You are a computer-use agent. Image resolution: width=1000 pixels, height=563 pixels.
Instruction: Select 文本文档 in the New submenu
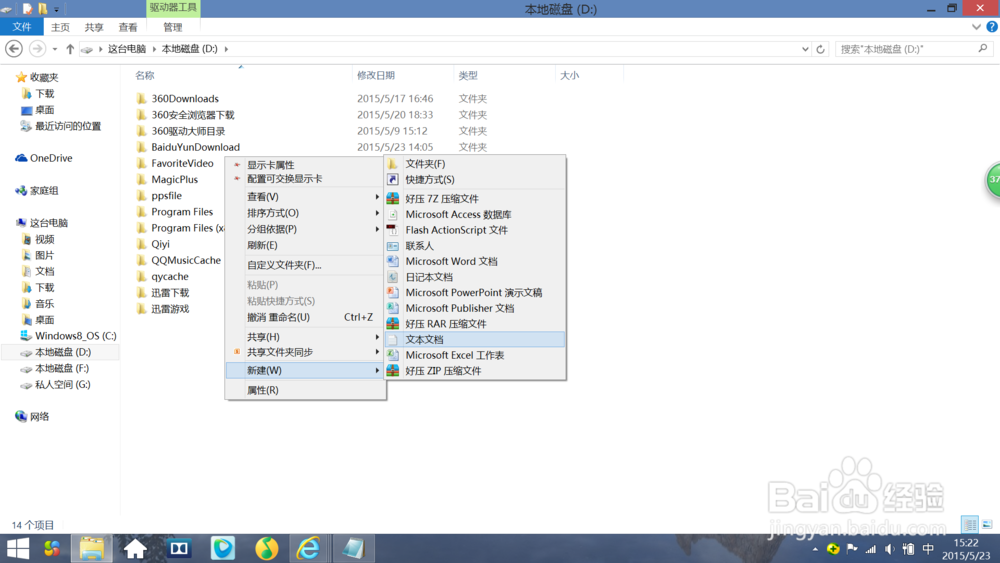pos(475,339)
